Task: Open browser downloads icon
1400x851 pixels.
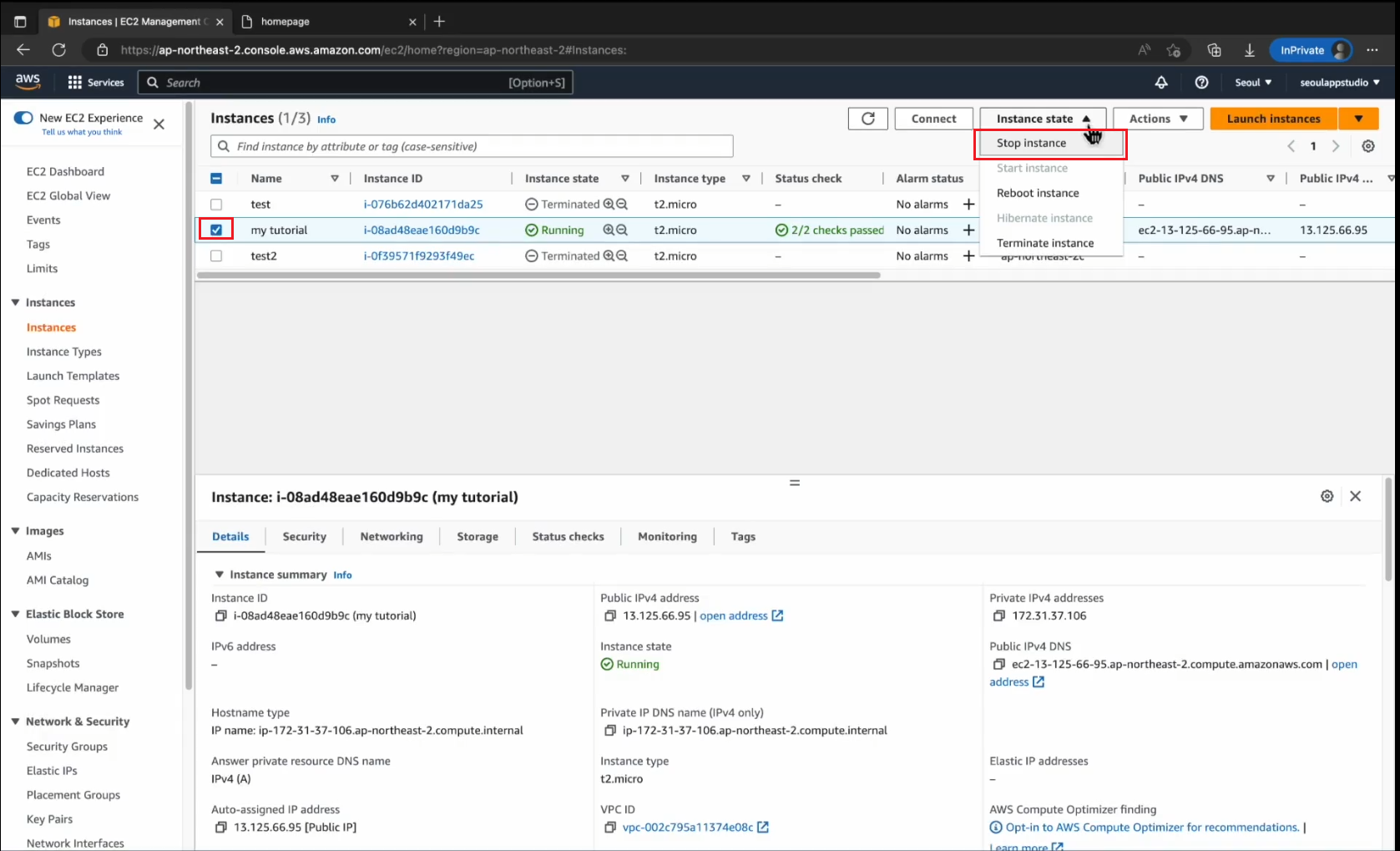Action: pos(1250,50)
